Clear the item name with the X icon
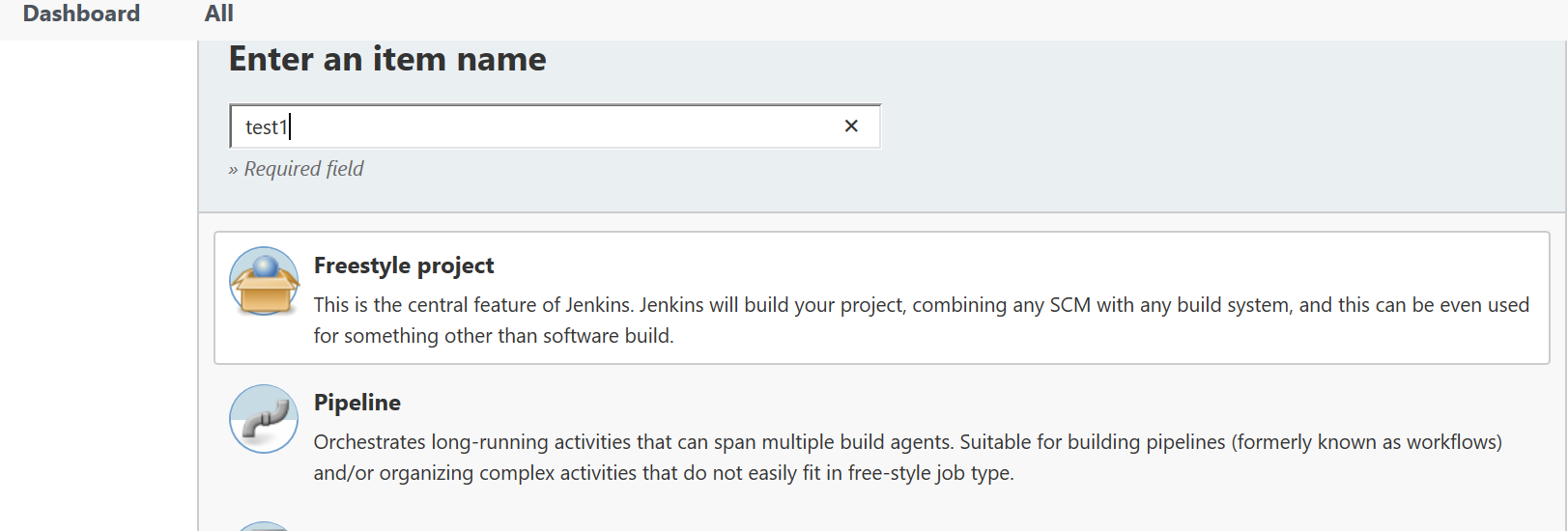 click(851, 126)
